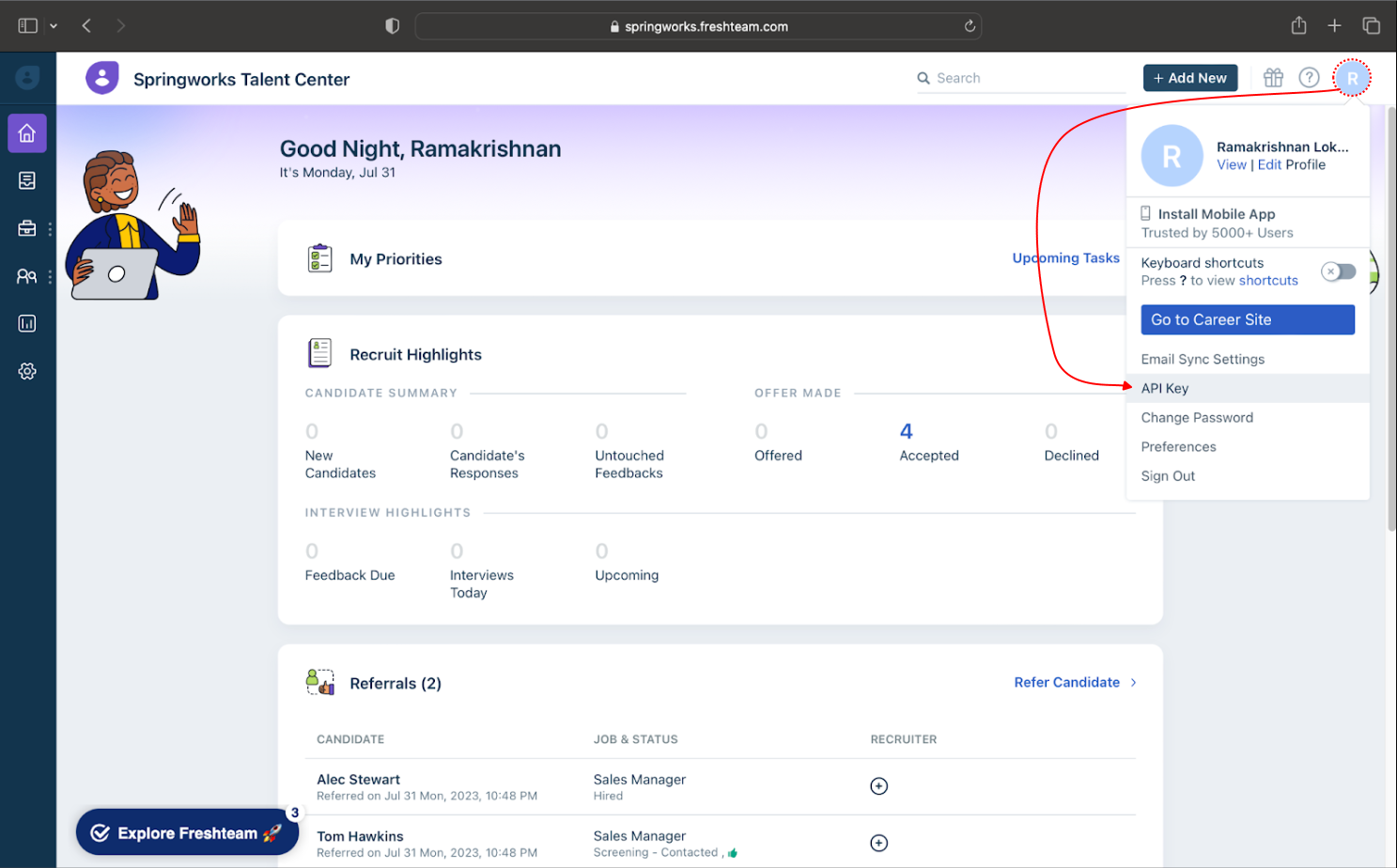The image size is (1397, 868).
Task: Click the Recruit Highlights document icon
Action: [x=319, y=353]
